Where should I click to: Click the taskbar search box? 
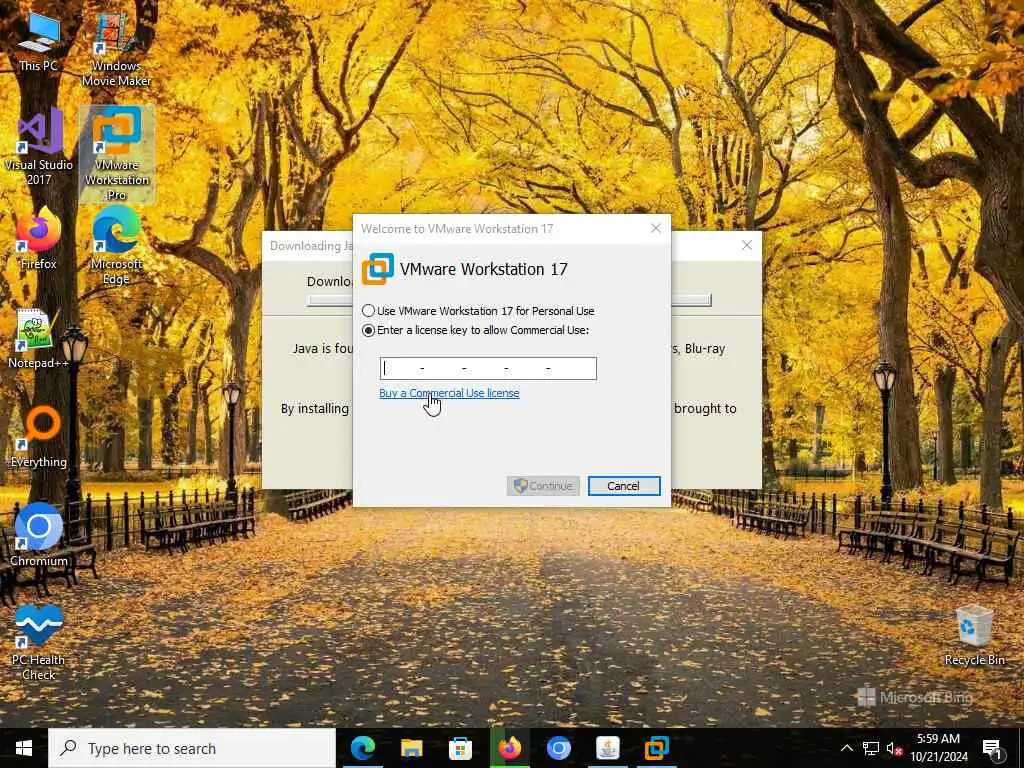[x=192, y=748]
